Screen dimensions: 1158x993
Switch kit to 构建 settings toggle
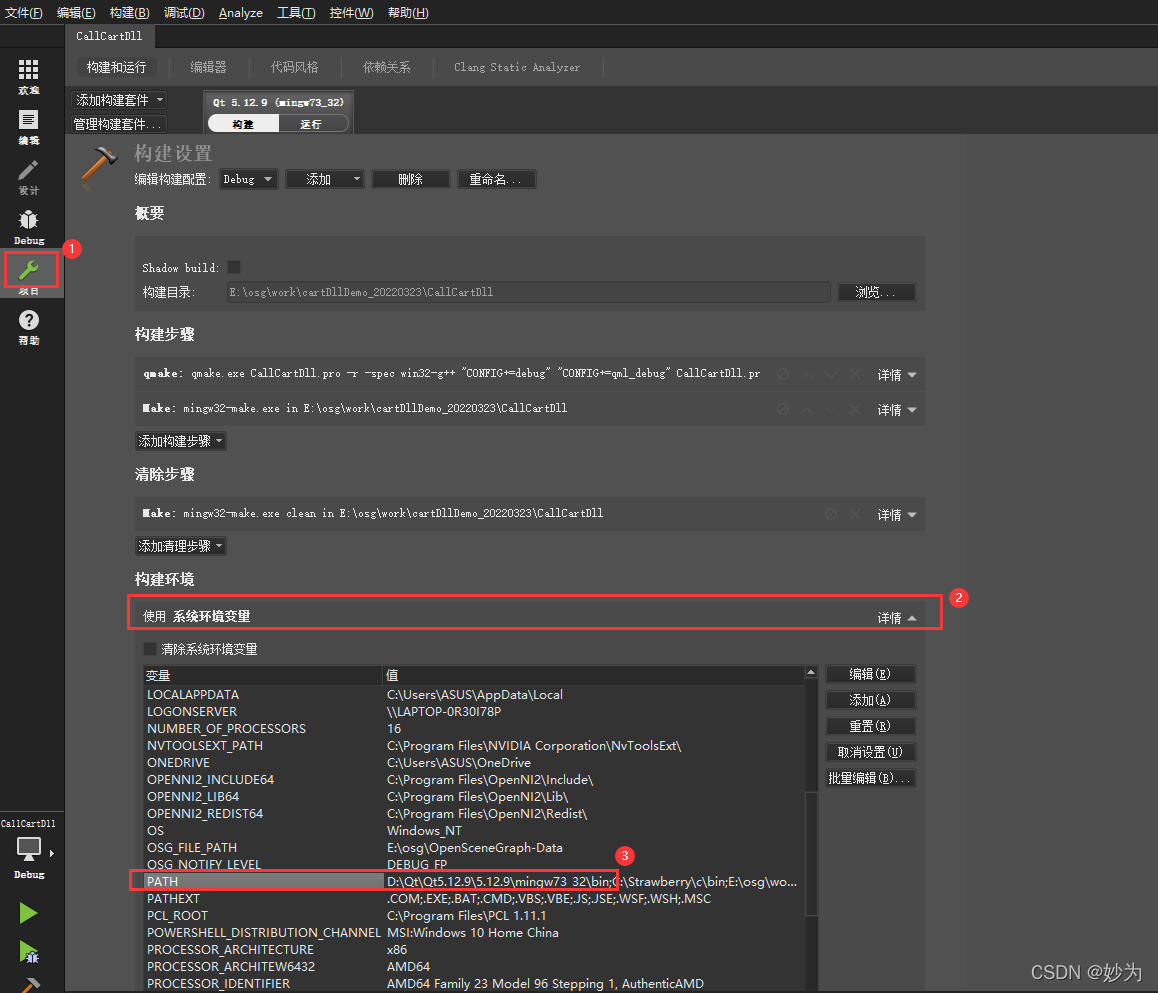point(243,124)
